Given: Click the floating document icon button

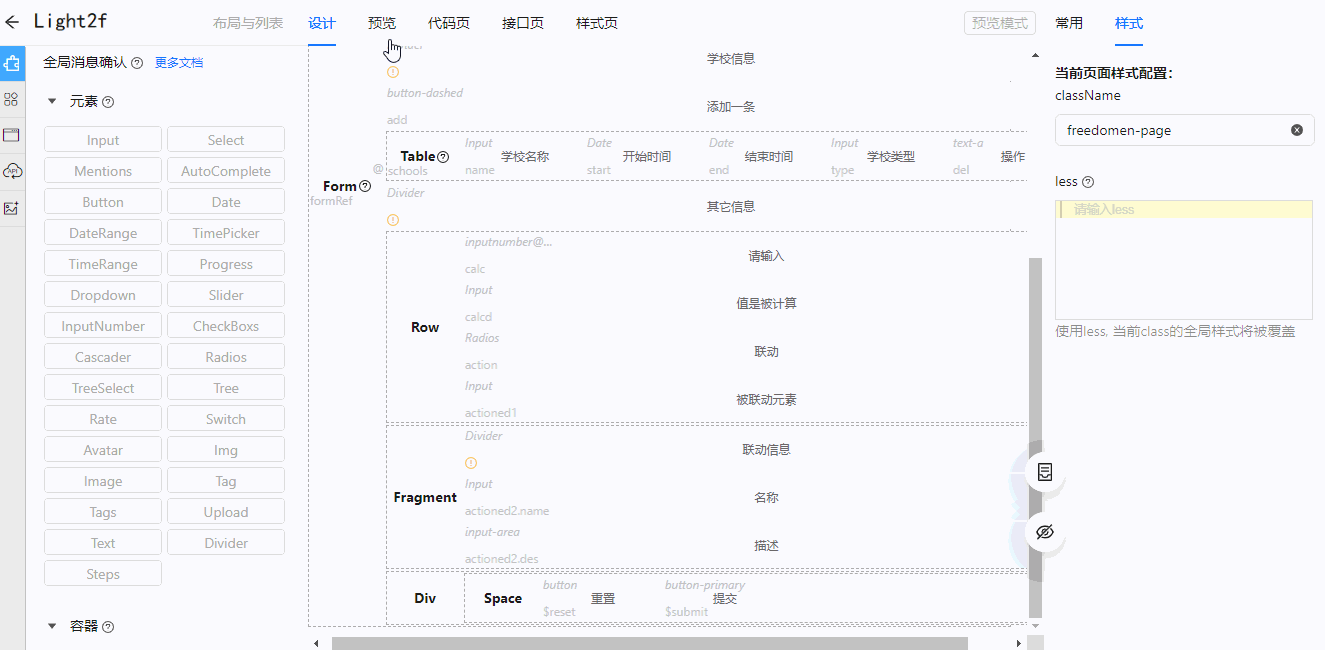Looking at the screenshot, I should point(1045,472).
